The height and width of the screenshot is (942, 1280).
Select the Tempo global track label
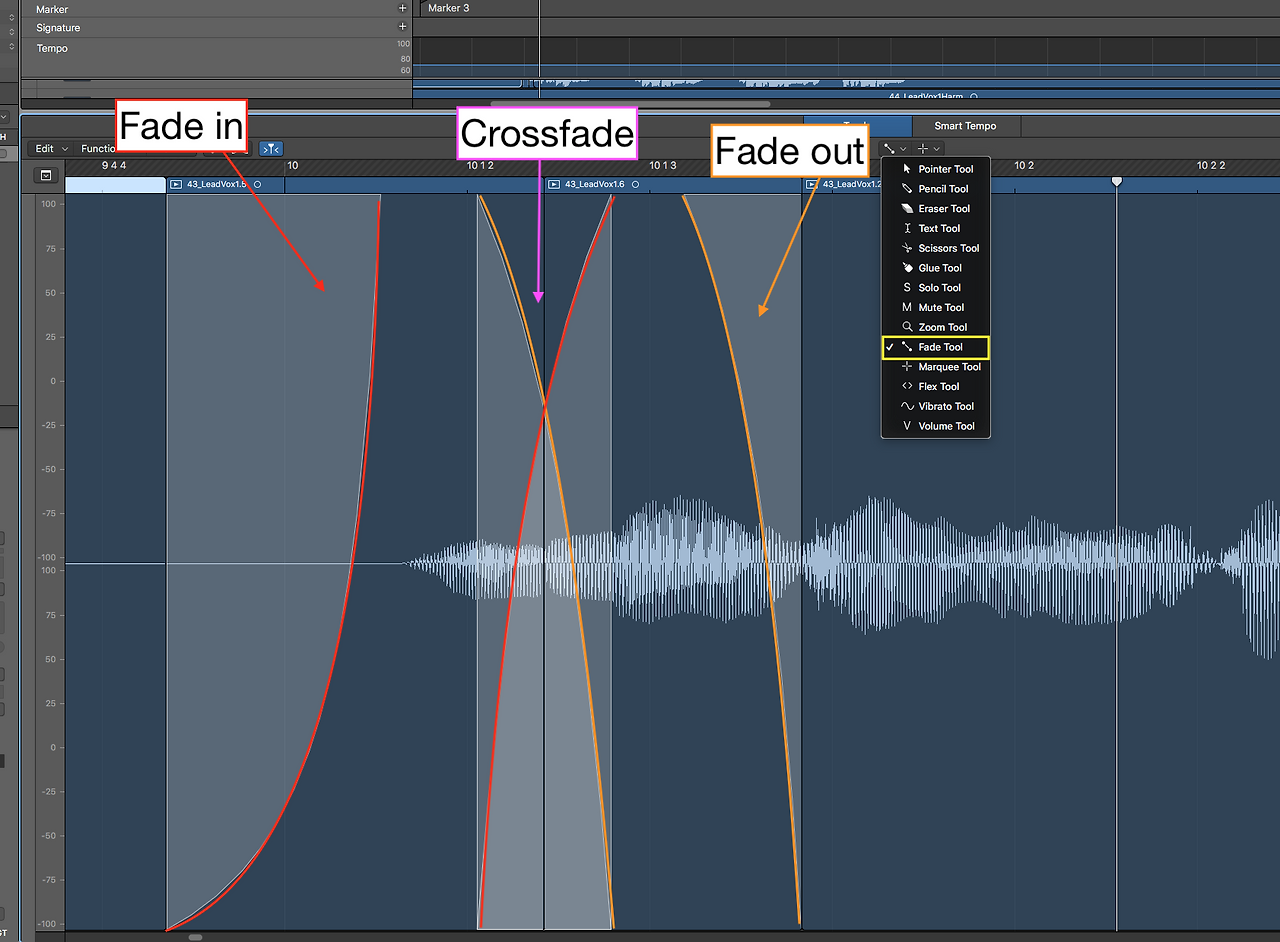pos(52,48)
